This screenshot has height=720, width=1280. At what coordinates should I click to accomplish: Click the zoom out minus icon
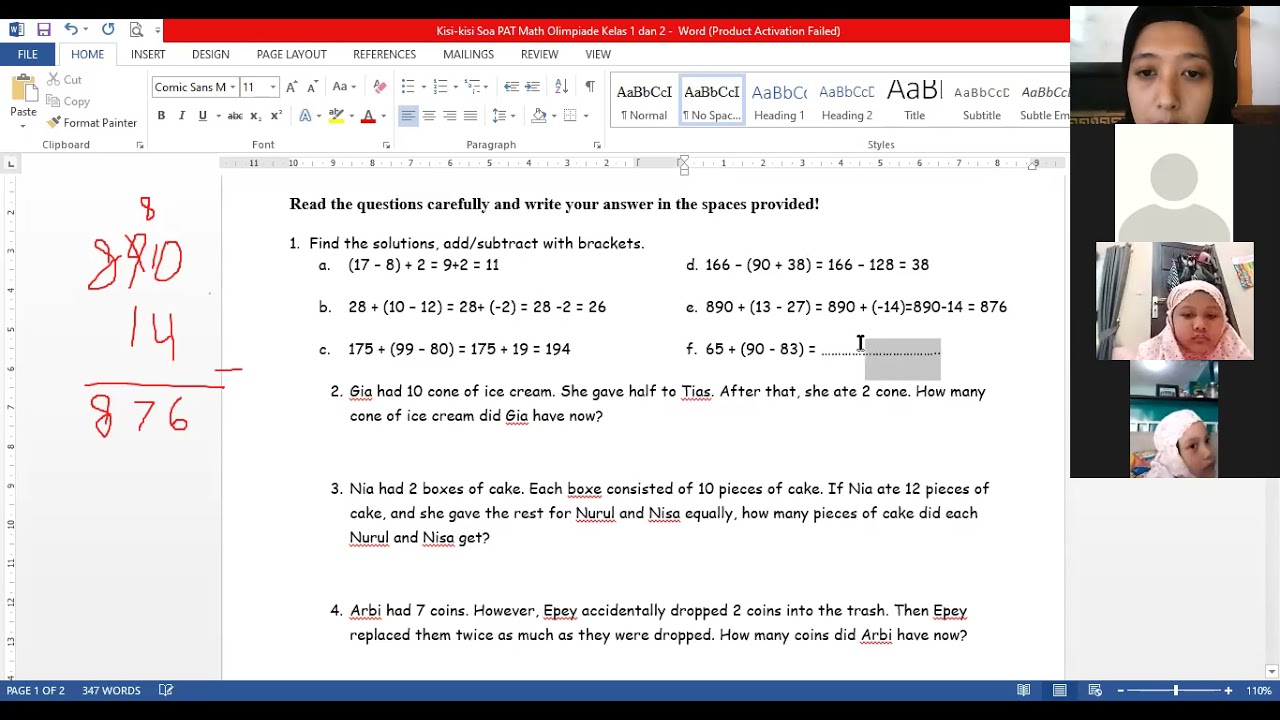pos(1121,690)
